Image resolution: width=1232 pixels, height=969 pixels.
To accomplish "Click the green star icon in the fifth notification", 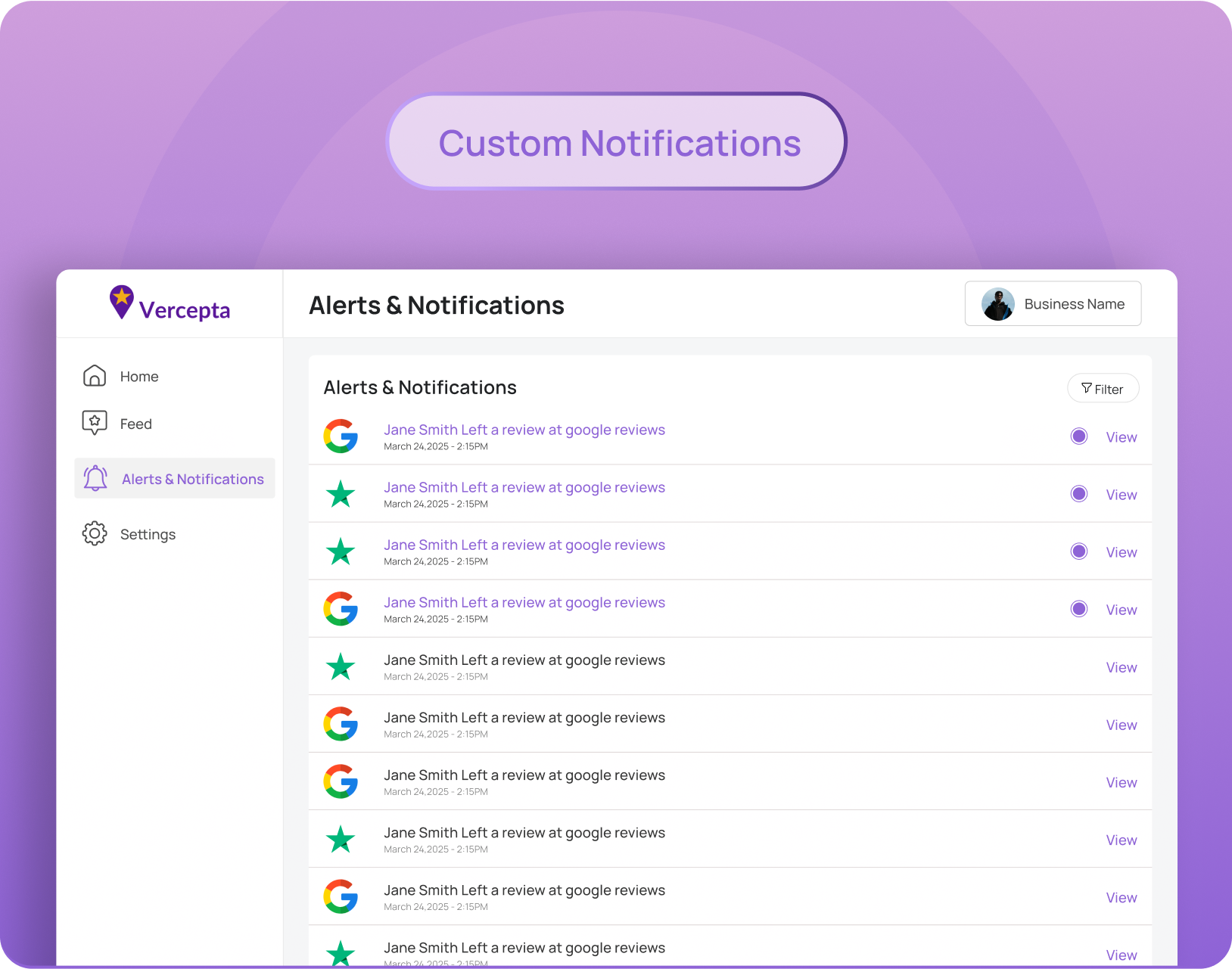I will click(341, 666).
